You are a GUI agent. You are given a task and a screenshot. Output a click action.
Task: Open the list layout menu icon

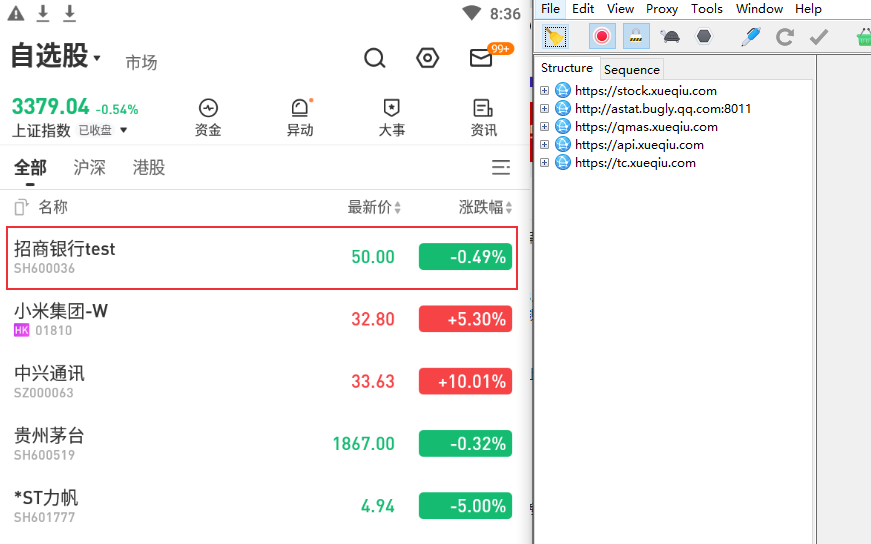(500, 167)
